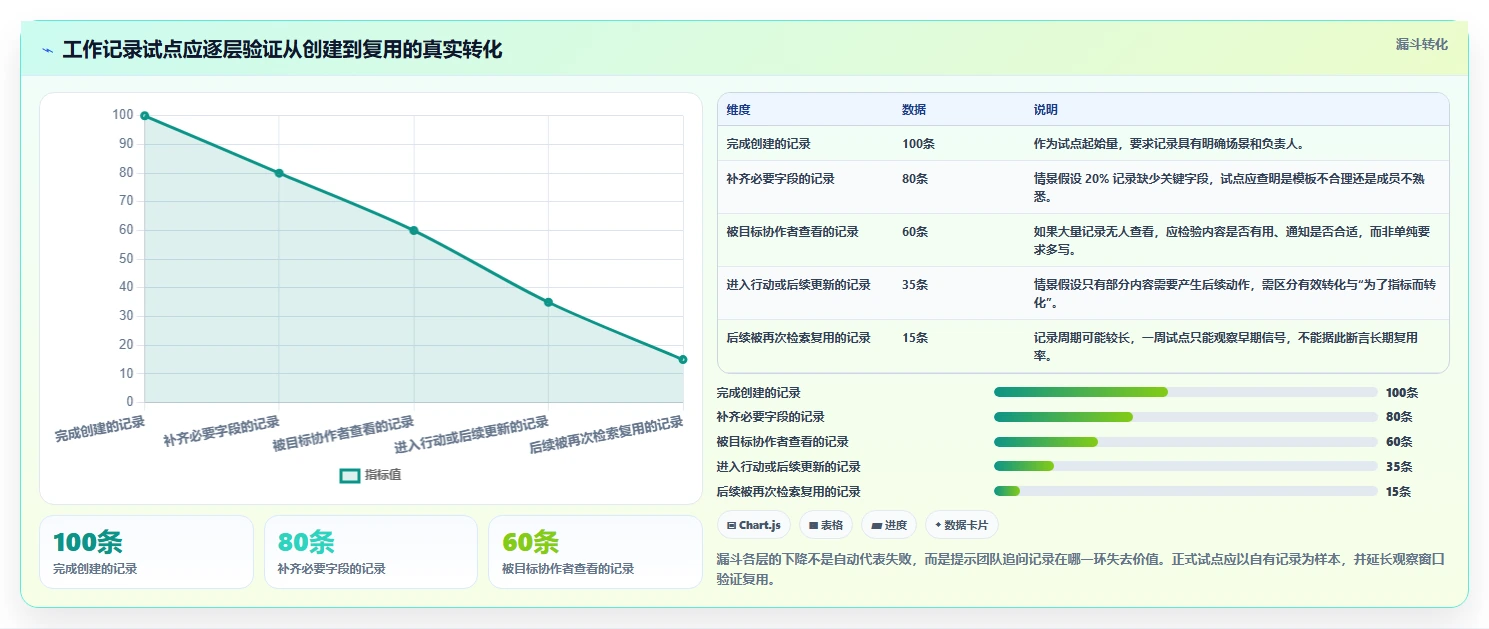Click x-axis label 完成创建的记录

(100, 429)
